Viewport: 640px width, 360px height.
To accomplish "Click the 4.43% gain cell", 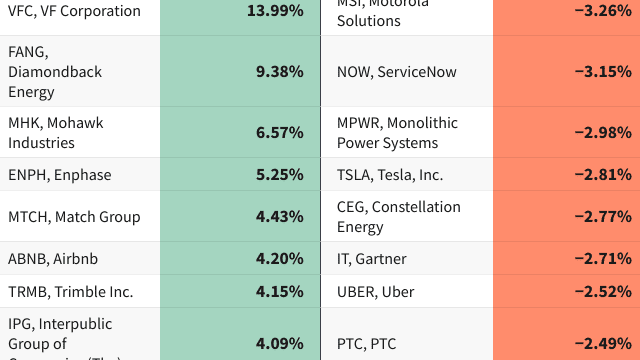I will click(240, 216).
